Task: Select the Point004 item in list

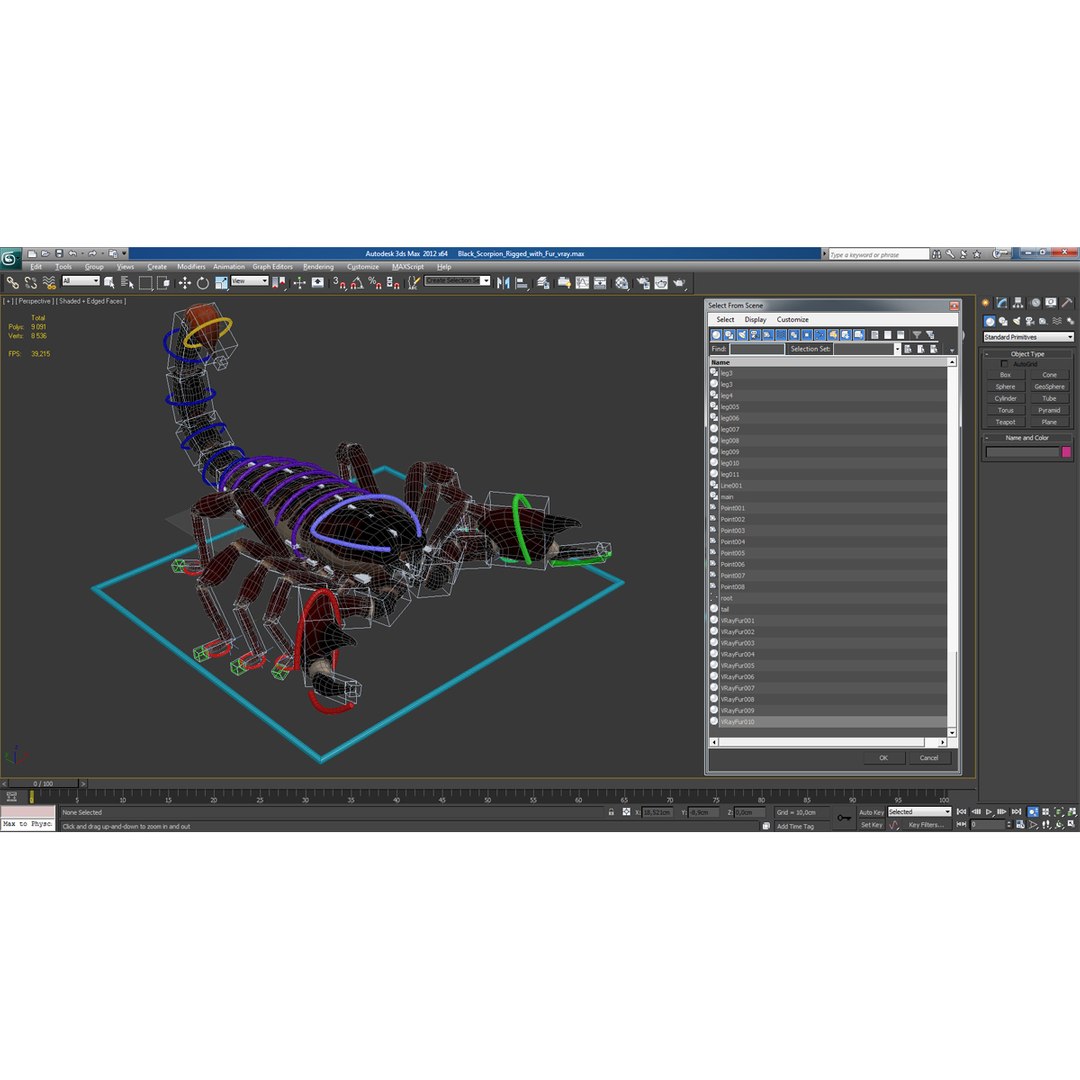Action: point(829,542)
